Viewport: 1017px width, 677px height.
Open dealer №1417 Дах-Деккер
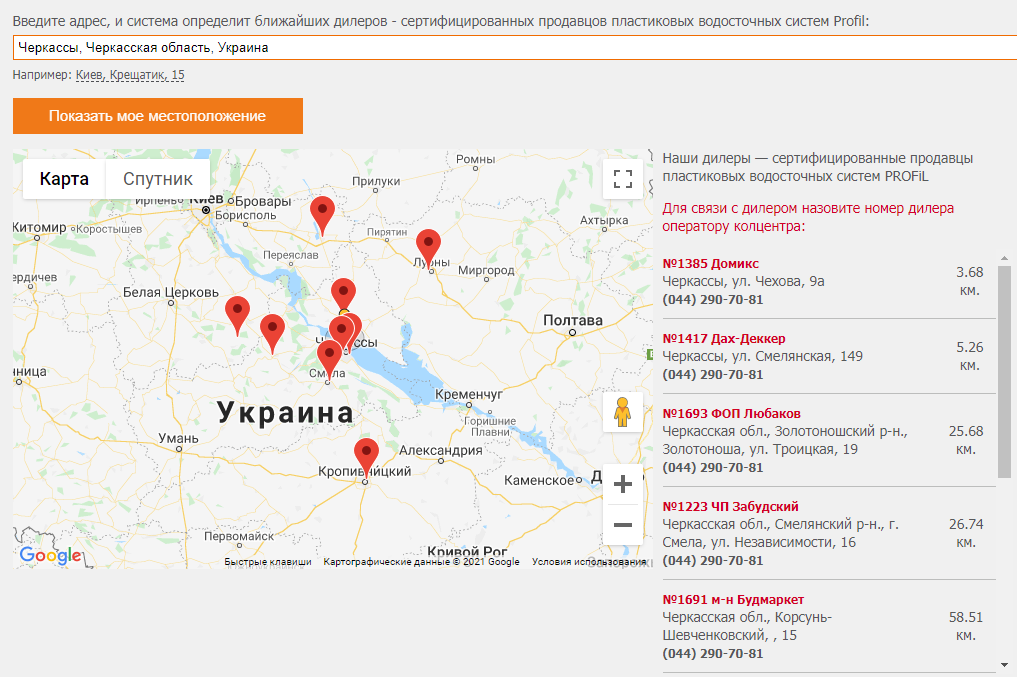pos(724,338)
